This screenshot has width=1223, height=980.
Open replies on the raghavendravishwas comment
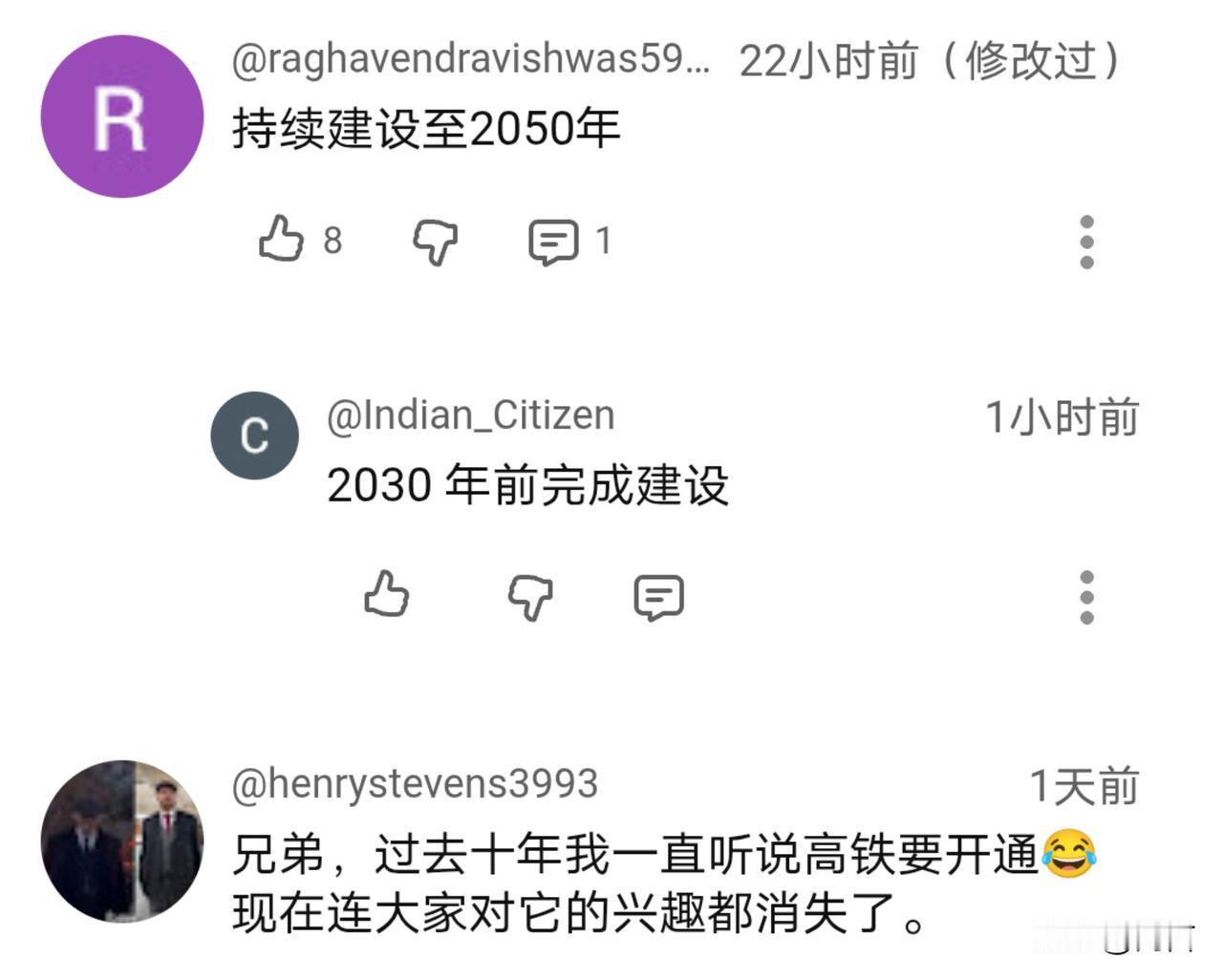[x=554, y=242]
